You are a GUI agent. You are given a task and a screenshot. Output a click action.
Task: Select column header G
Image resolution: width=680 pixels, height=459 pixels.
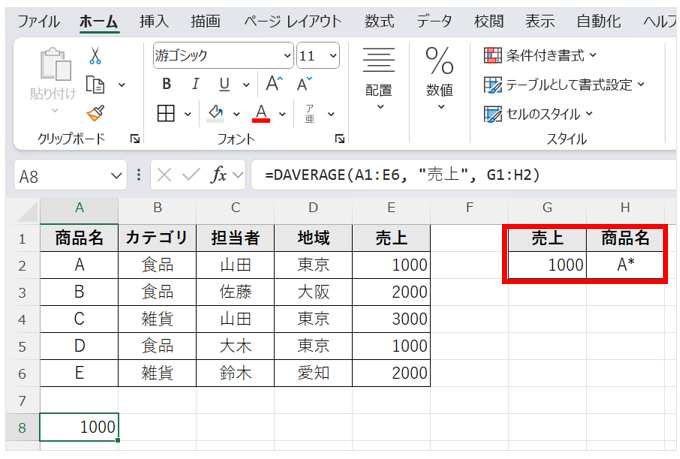547,208
